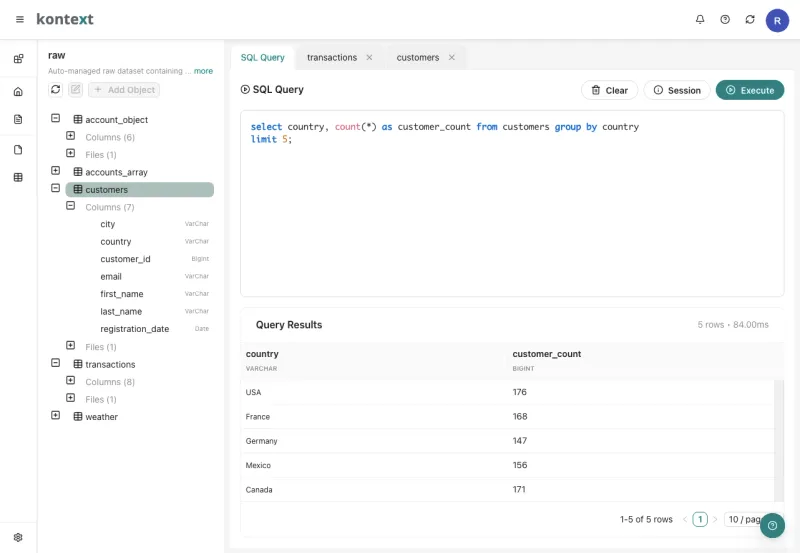Click the top sidebar dashboard icon
800x553 pixels.
[x=18, y=59]
